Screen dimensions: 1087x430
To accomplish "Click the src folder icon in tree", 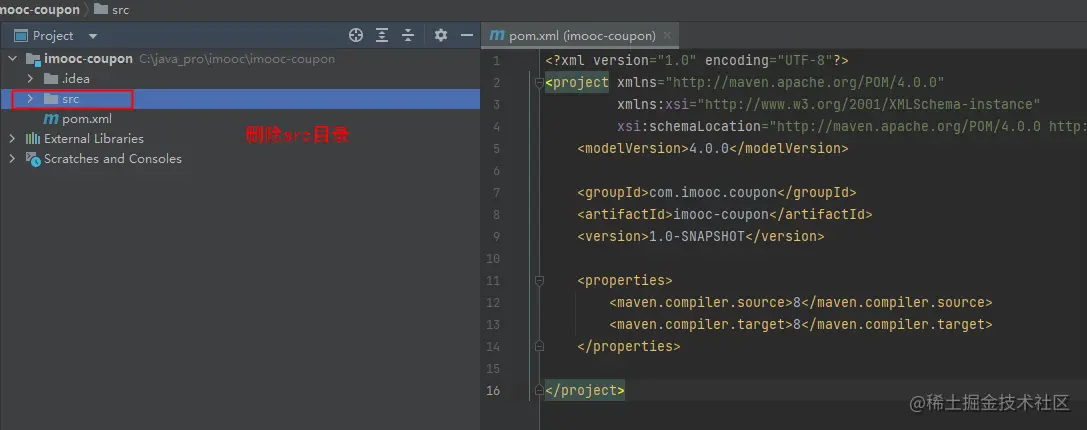I will click(x=51, y=98).
